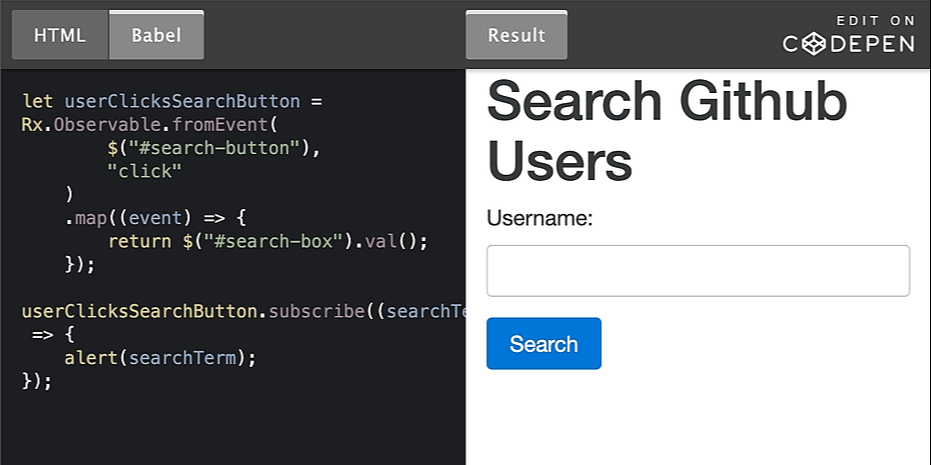Switch to the HTML tab
This screenshot has width=931, height=465.
point(60,35)
